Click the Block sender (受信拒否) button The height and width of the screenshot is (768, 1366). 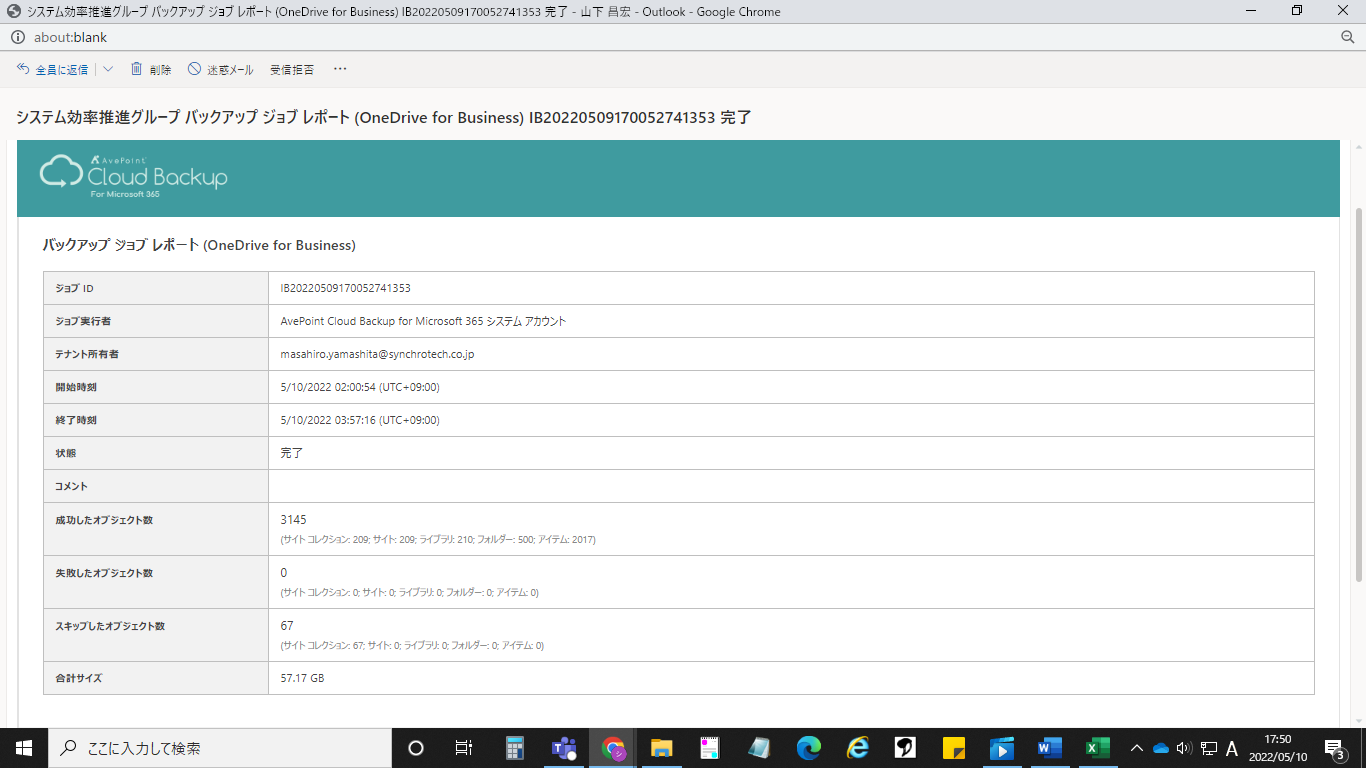(292, 70)
